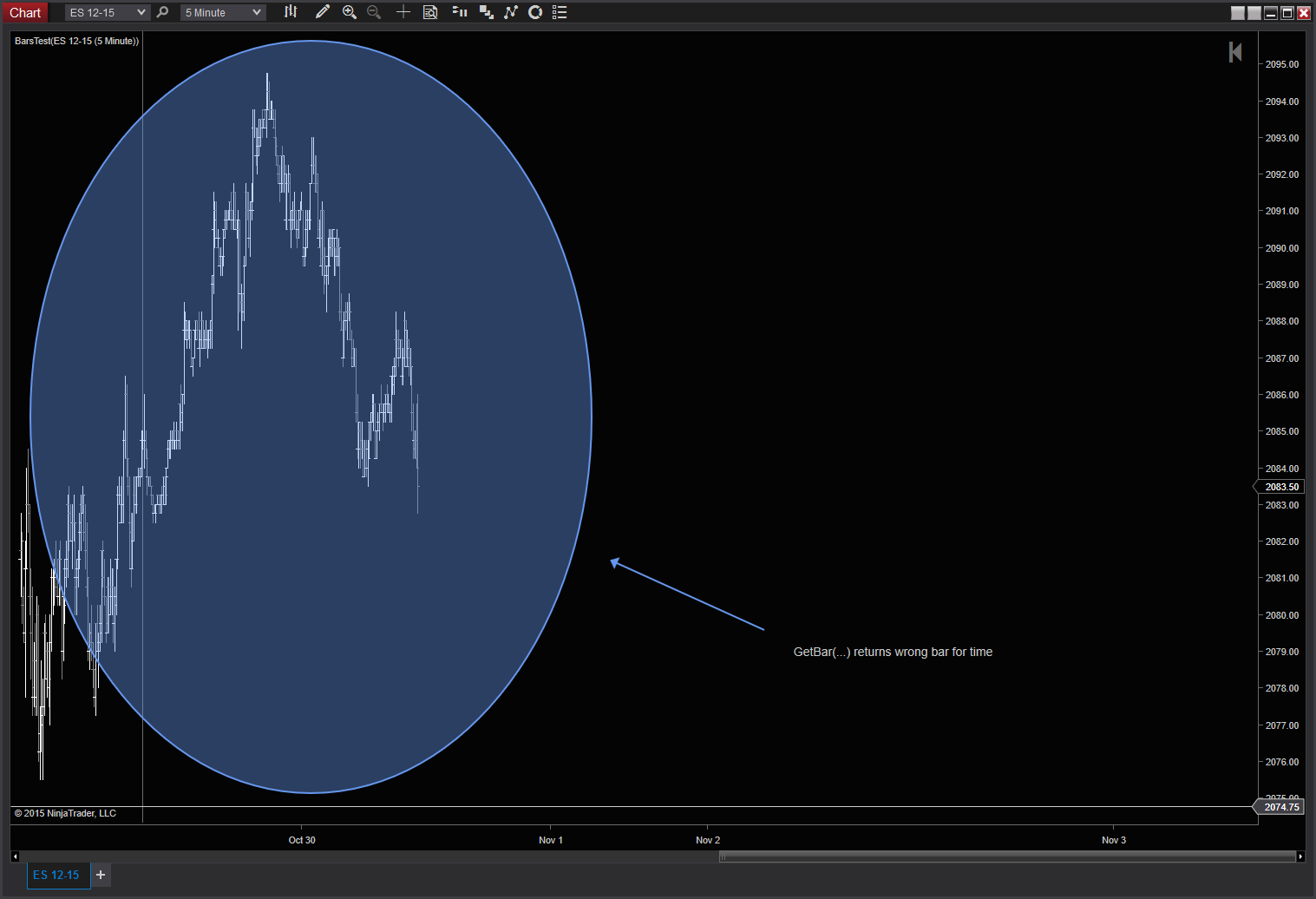Click the 2088.00 price axis label

point(1282,321)
